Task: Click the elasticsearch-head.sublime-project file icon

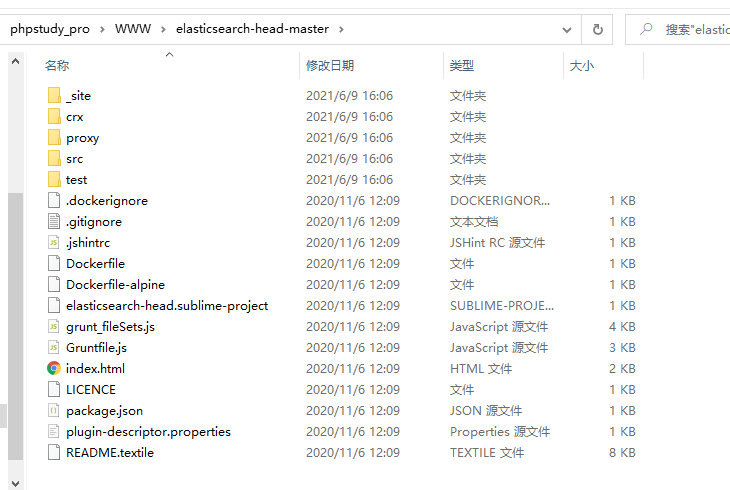Action: click(x=54, y=305)
